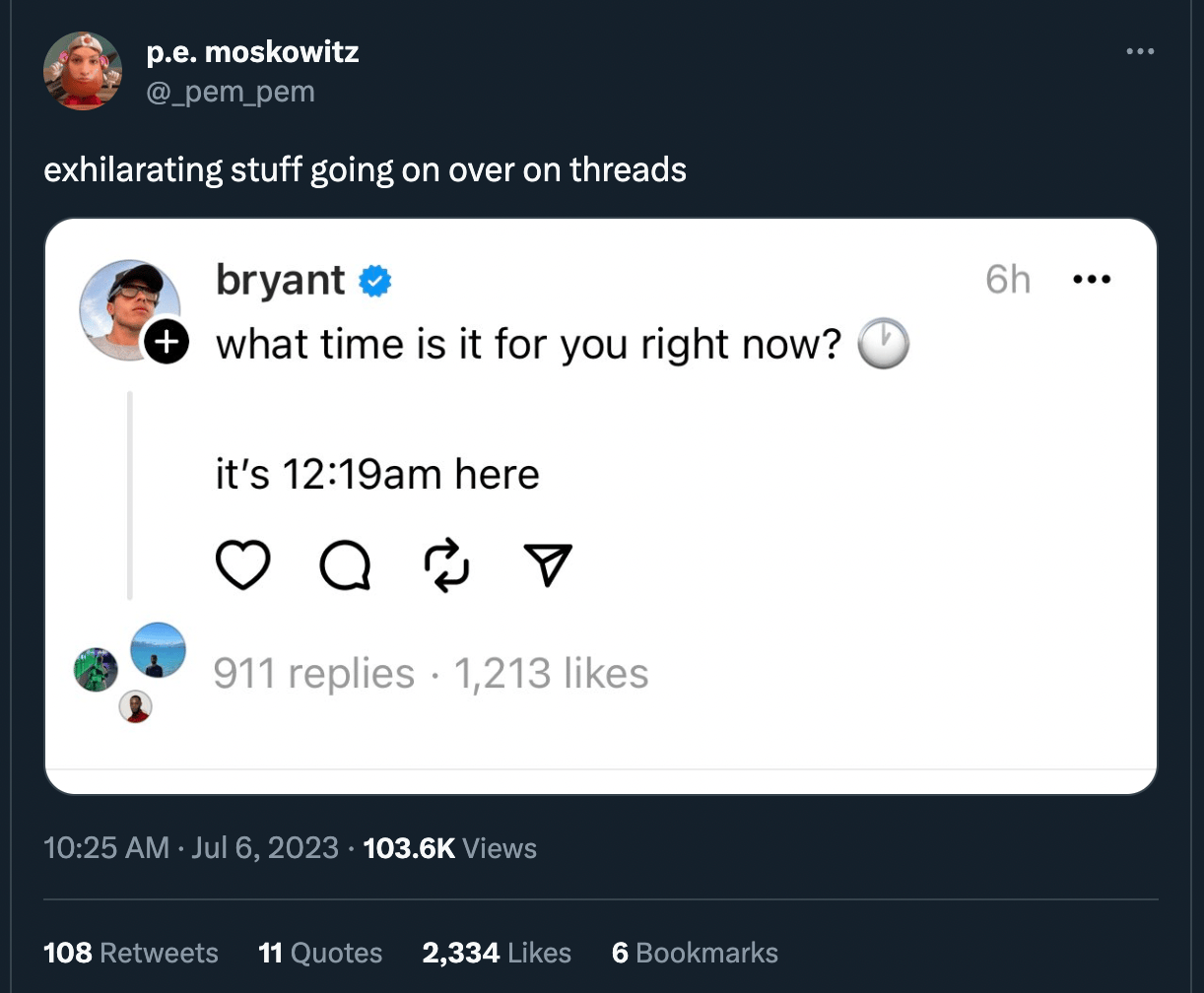The width and height of the screenshot is (1204, 993).
Task: View the 1,213 likes list
Action: pos(551,674)
